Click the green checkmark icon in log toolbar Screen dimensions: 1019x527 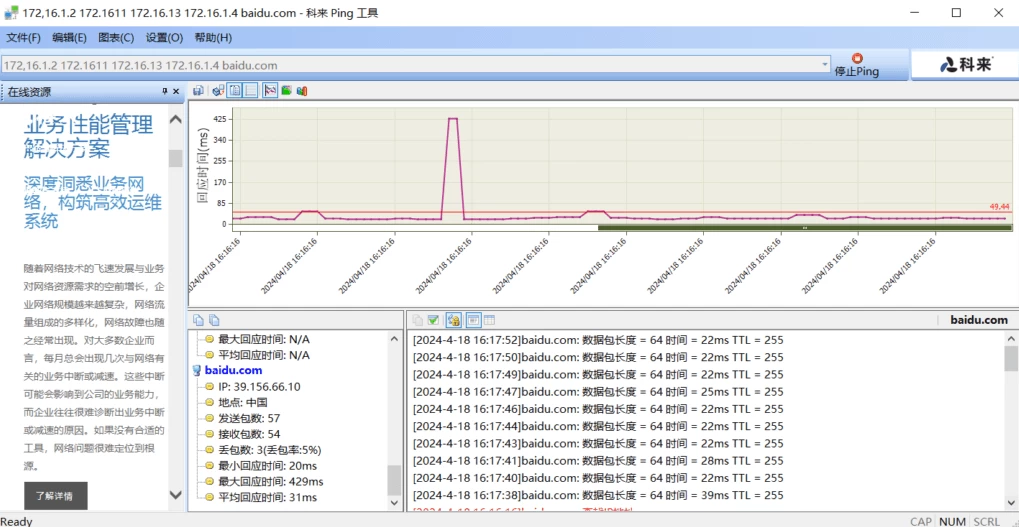[433, 320]
